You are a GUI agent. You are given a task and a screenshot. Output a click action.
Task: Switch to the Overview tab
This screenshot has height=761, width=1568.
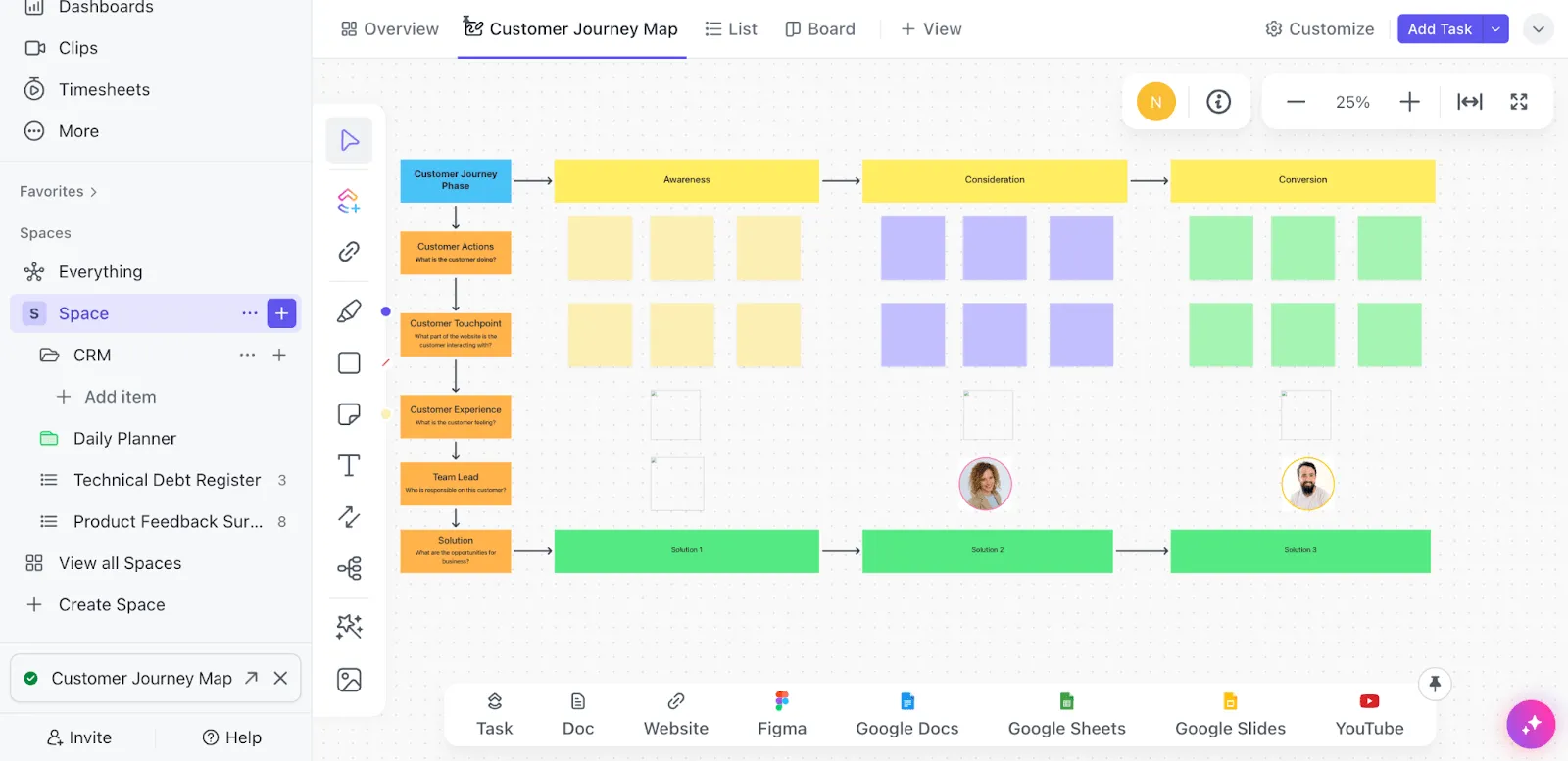point(390,29)
